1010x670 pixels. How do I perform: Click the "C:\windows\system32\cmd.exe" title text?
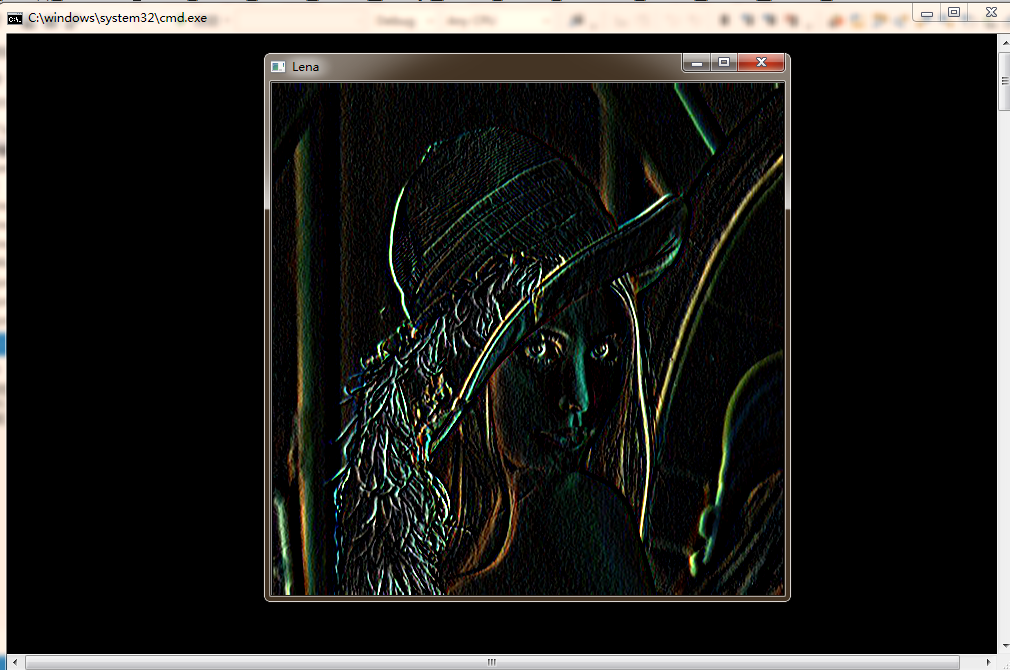coord(117,18)
